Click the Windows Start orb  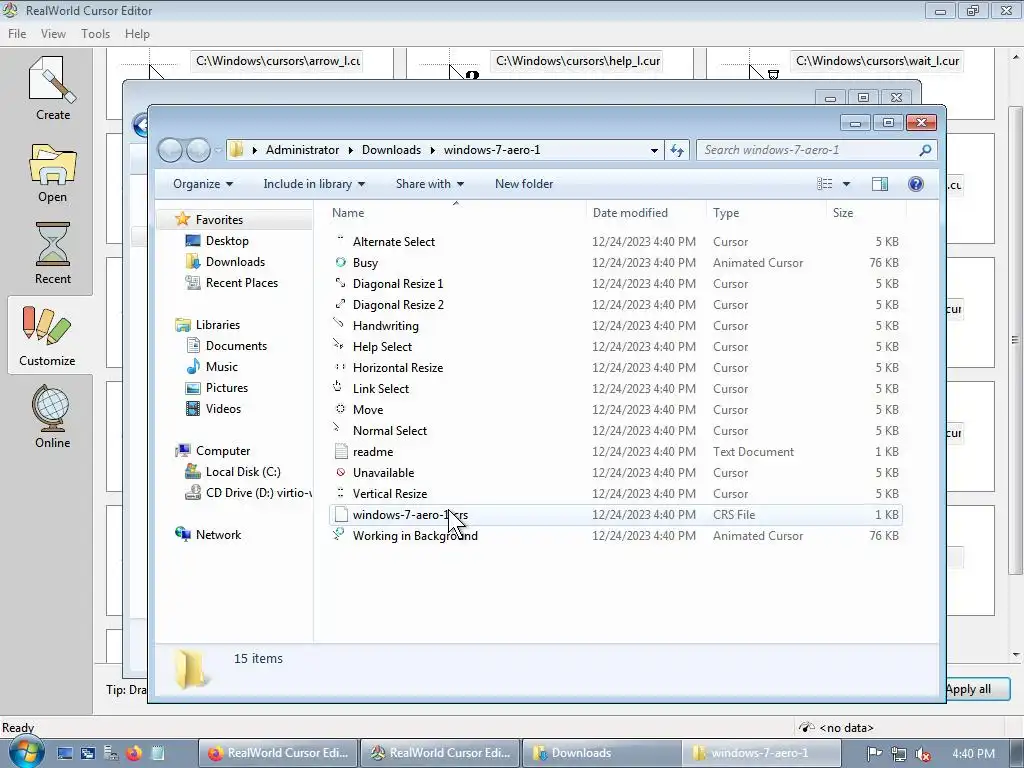pos(25,752)
